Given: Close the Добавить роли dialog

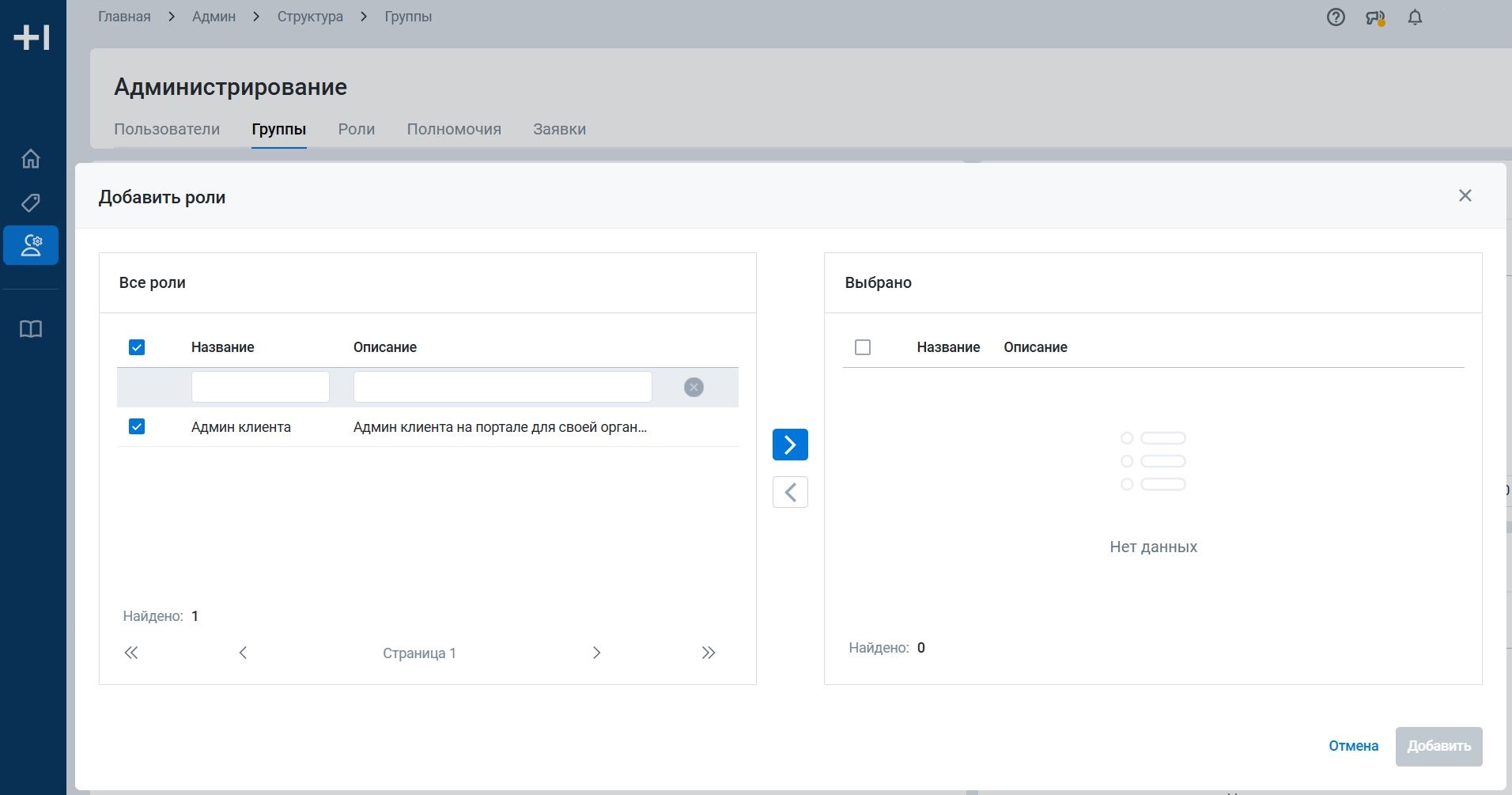Looking at the screenshot, I should [x=1465, y=195].
